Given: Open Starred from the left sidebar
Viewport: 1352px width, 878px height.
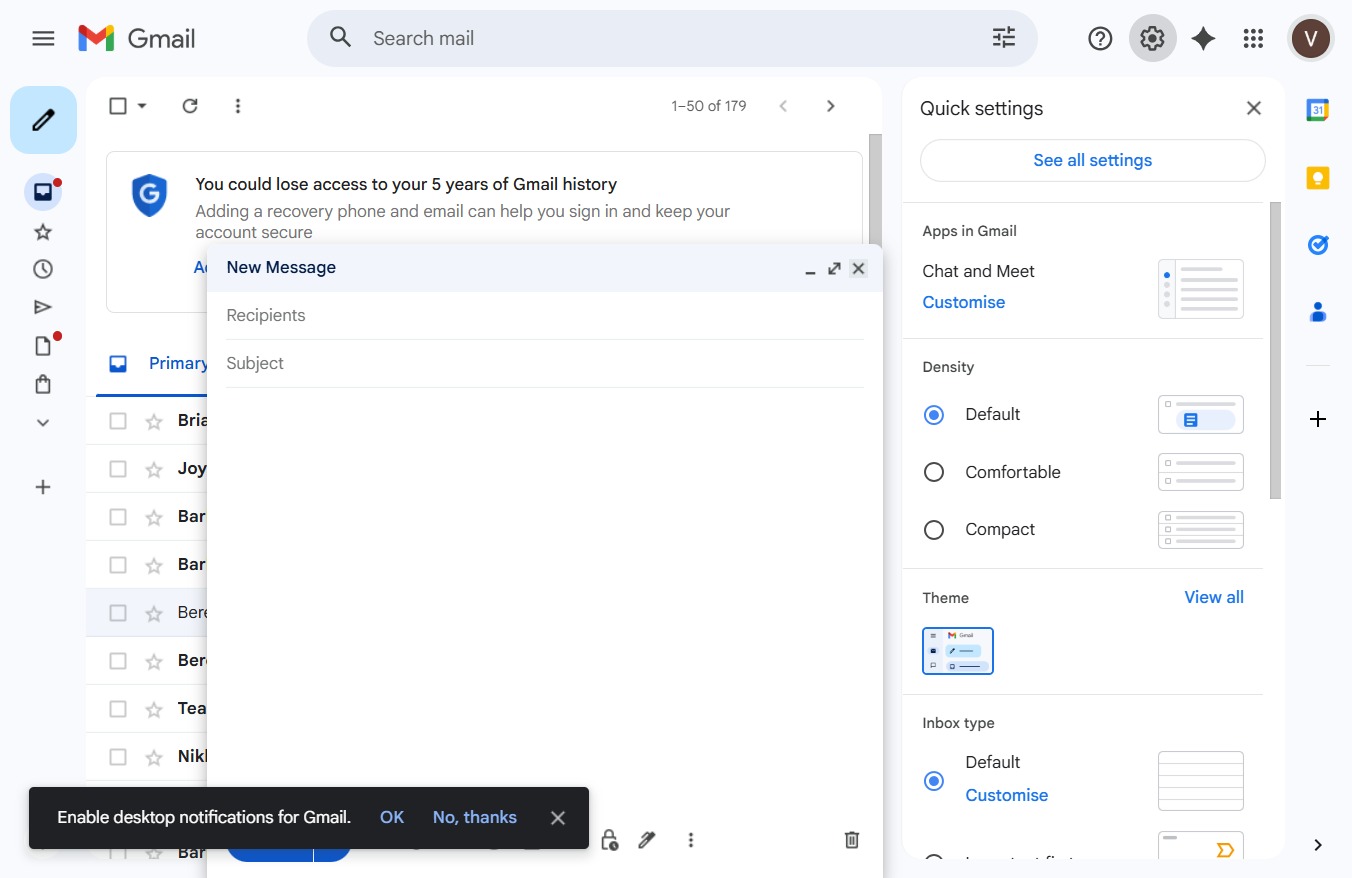Looking at the screenshot, I should click(43, 232).
